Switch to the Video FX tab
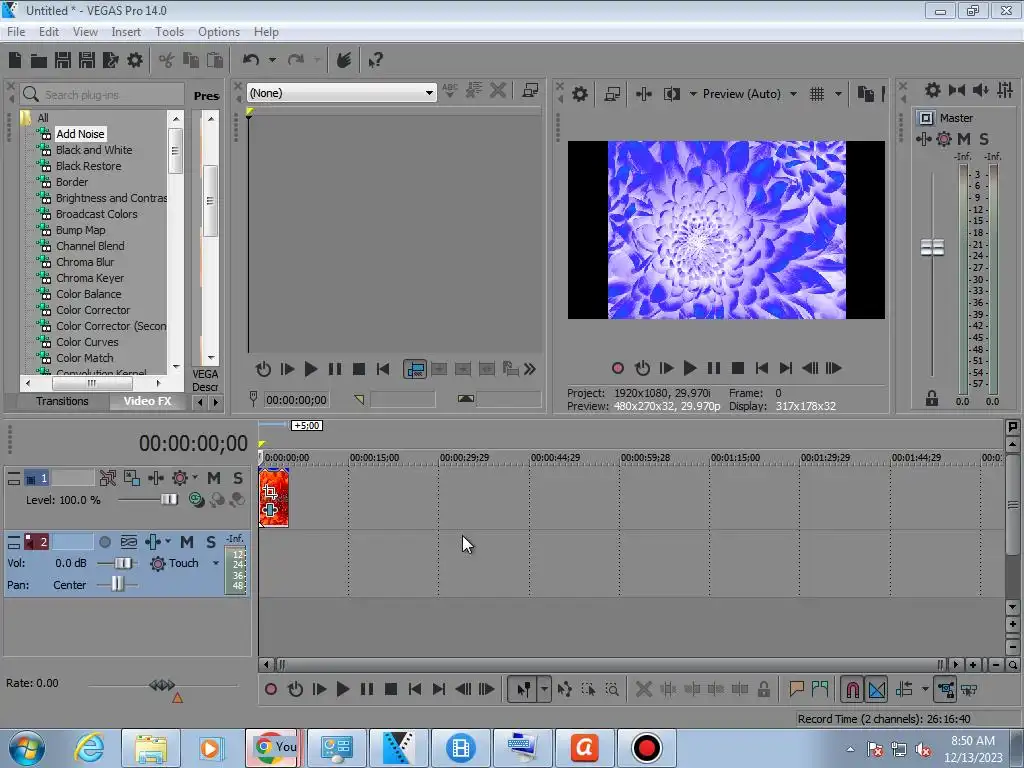The image size is (1024, 768). (148, 401)
